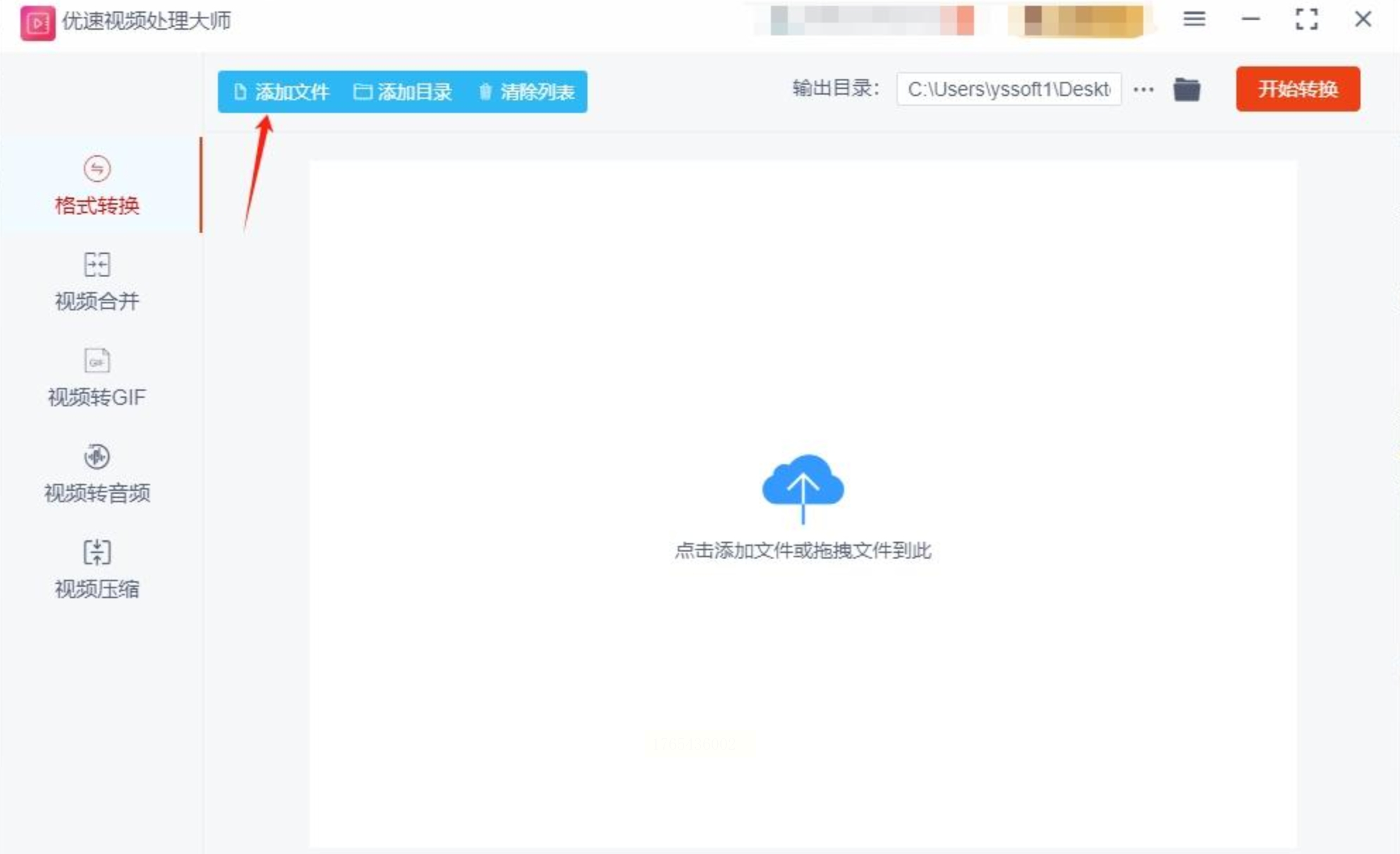Open the 视频转音频 audio conversion icon

click(97, 457)
